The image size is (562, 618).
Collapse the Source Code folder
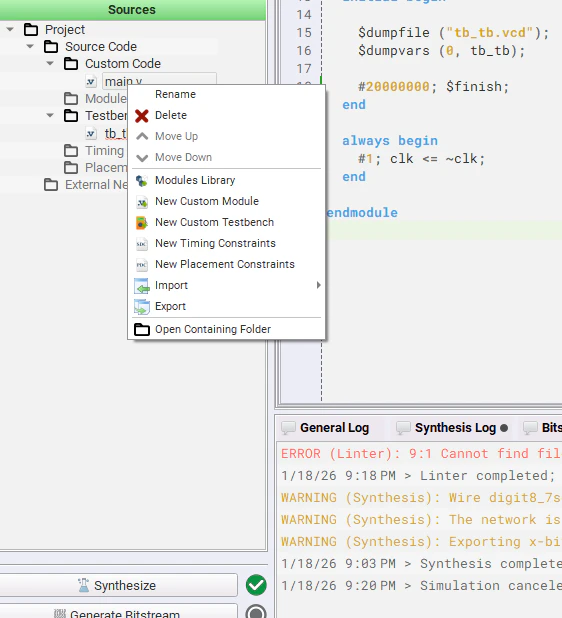[x=30, y=47]
